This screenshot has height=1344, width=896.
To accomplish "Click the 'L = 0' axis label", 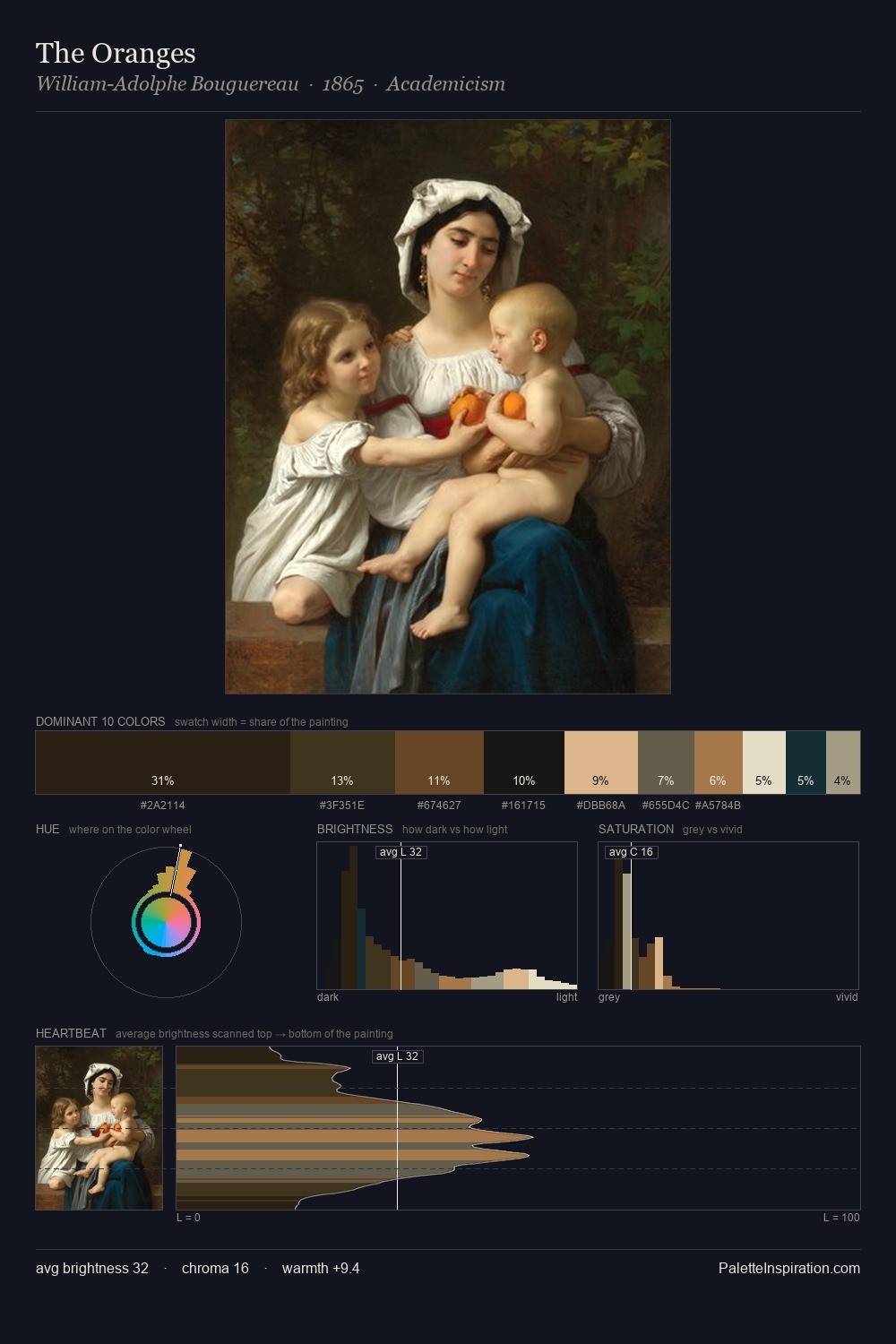I will 188,1218.
